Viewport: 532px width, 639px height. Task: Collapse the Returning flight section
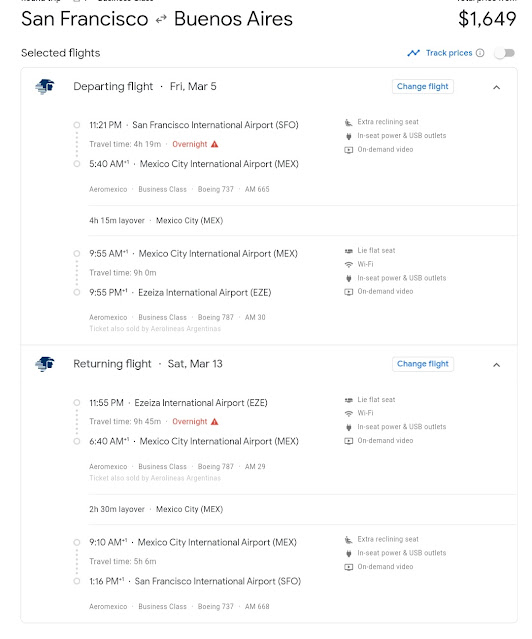(x=497, y=365)
